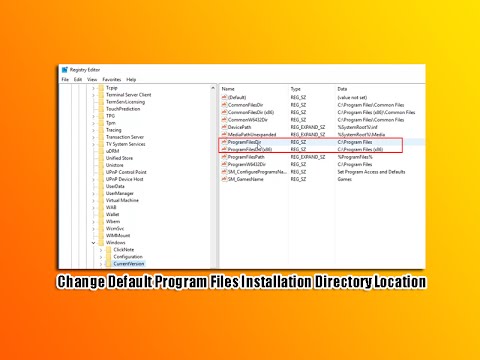Click the value icon of SM_ConfigureProgramsNa...
Viewport: 480px width, 360px height.
pos(224,172)
